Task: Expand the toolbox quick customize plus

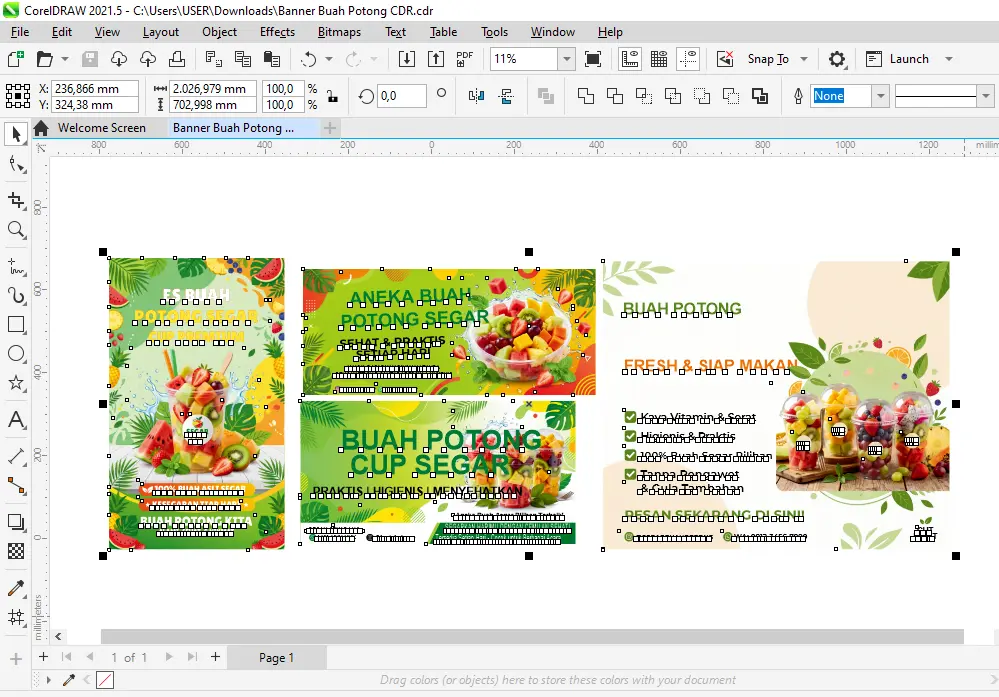Action: point(16,659)
